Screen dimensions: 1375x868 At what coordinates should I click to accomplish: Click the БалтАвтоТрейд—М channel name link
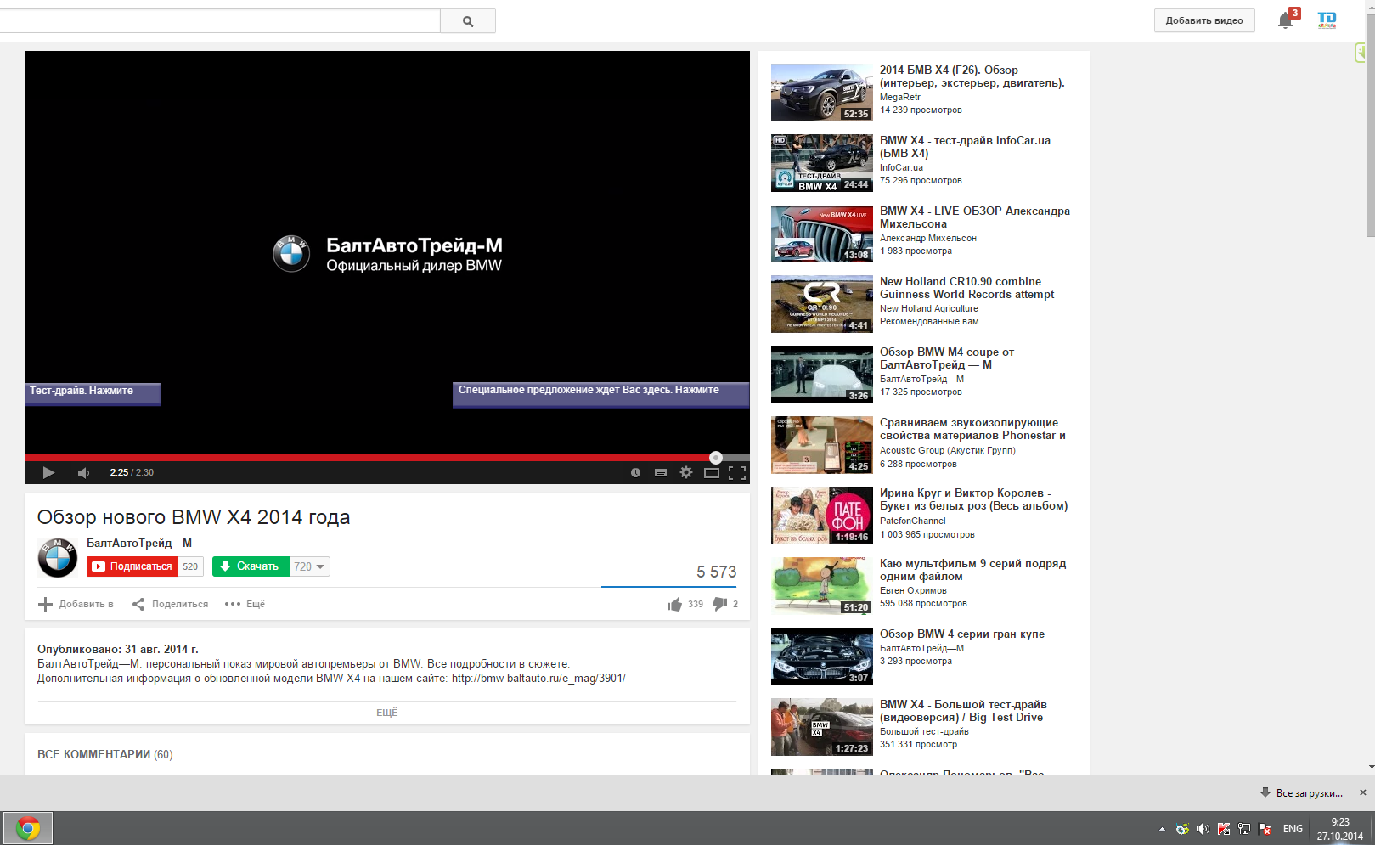coord(139,543)
